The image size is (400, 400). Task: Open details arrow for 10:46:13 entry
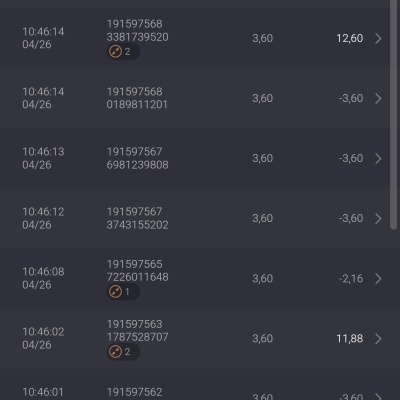pos(378,158)
